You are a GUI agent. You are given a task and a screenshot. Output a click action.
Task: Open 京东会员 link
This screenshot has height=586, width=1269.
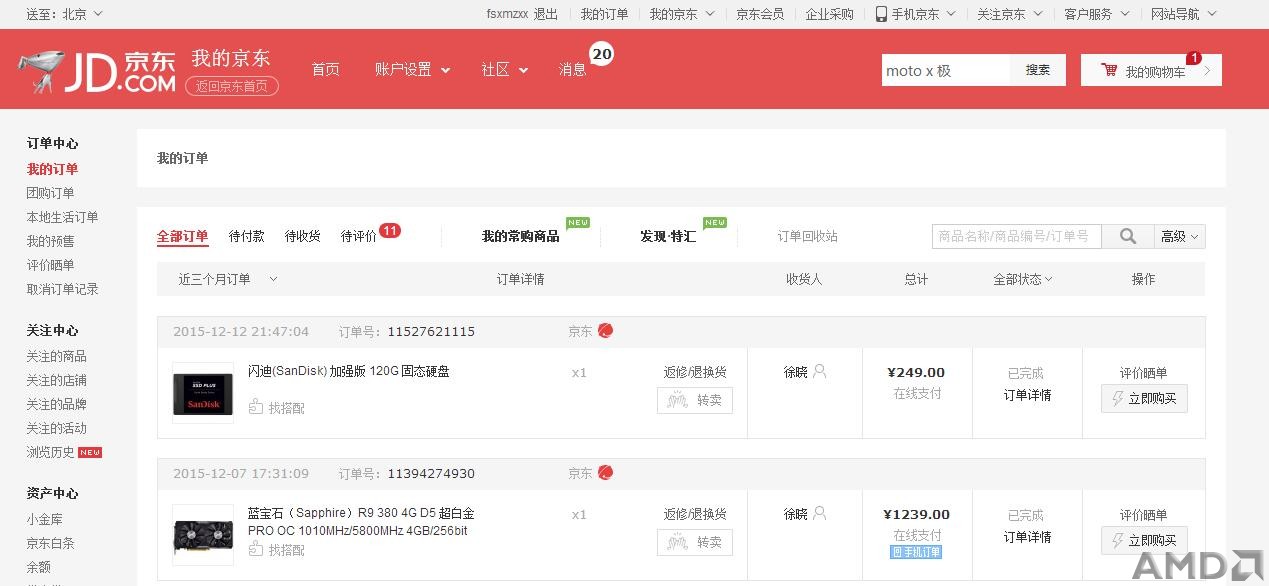pos(760,14)
